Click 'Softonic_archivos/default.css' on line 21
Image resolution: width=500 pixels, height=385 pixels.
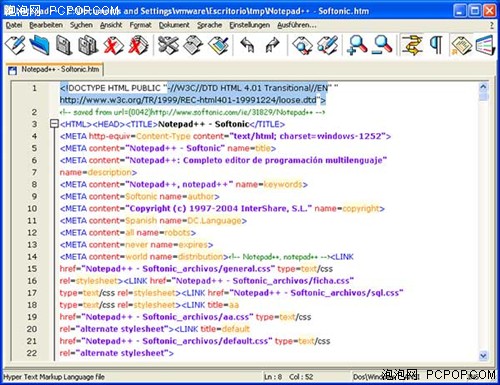tap(205, 341)
